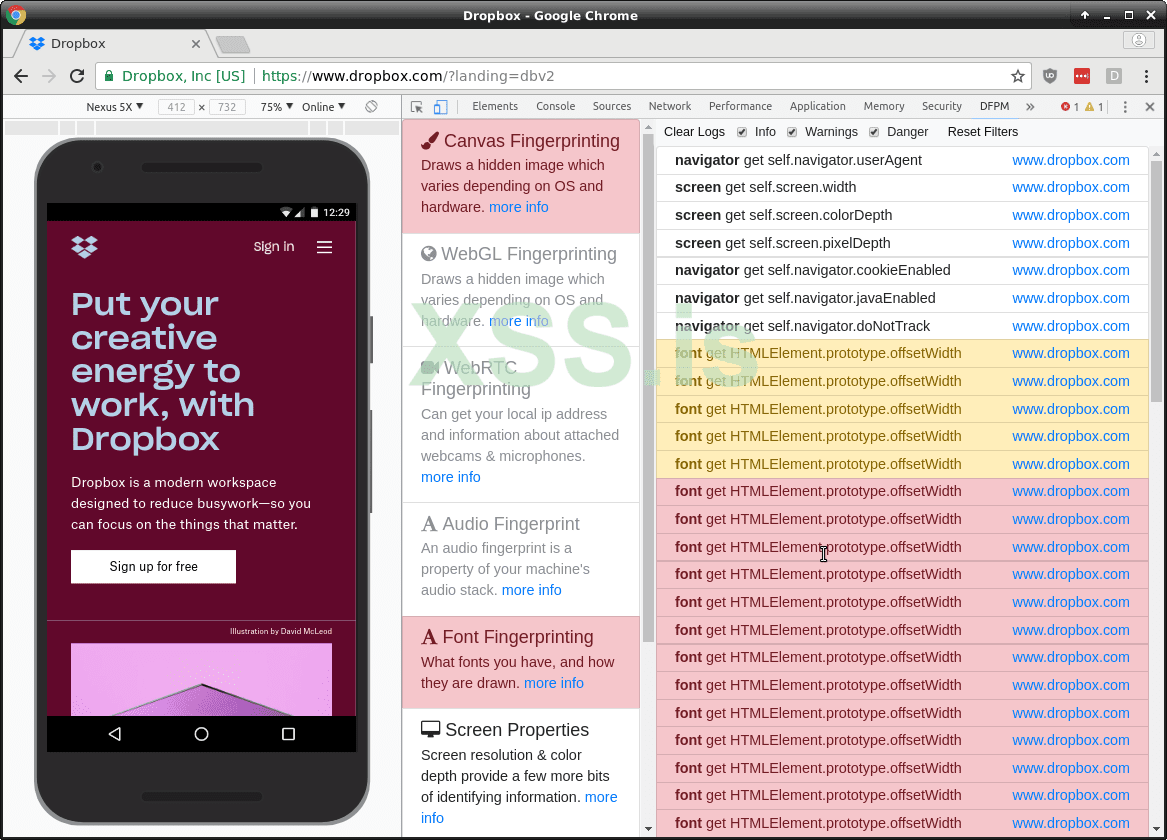1167x840 pixels.
Task: Go back using the browser back arrow
Action: [x=21, y=76]
